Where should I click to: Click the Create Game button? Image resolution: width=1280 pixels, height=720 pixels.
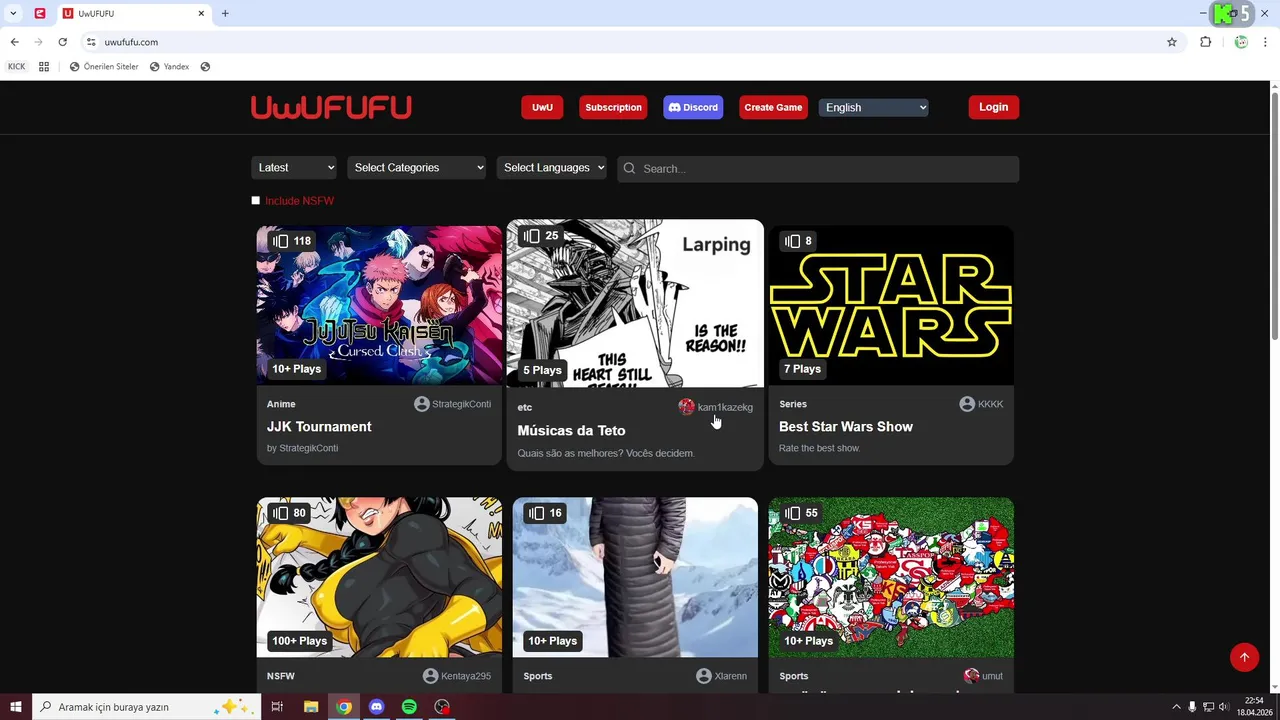click(x=773, y=107)
